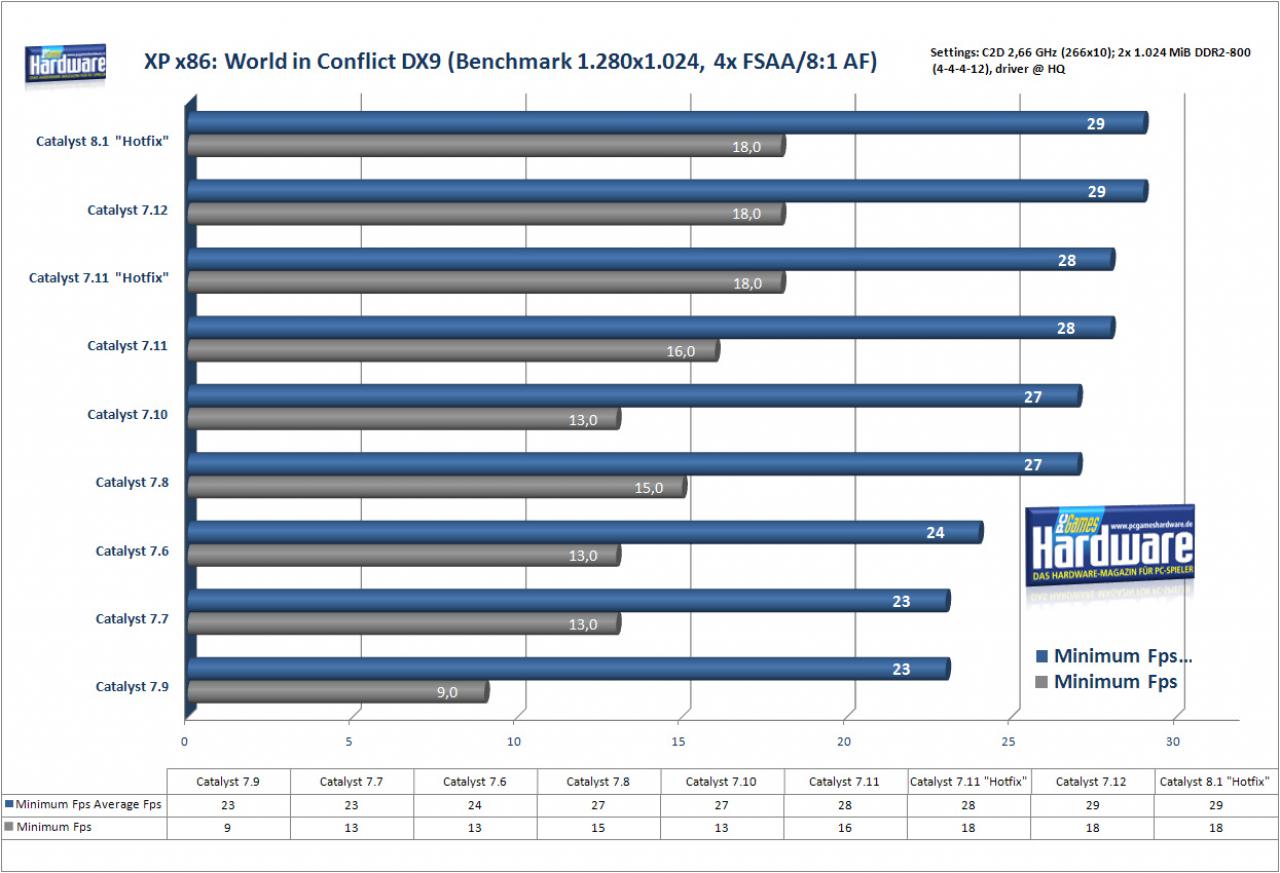Click the large PC Games Hardware logo with URL
Image resolution: width=1280 pixels, height=873 pixels.
(1110, 545)
